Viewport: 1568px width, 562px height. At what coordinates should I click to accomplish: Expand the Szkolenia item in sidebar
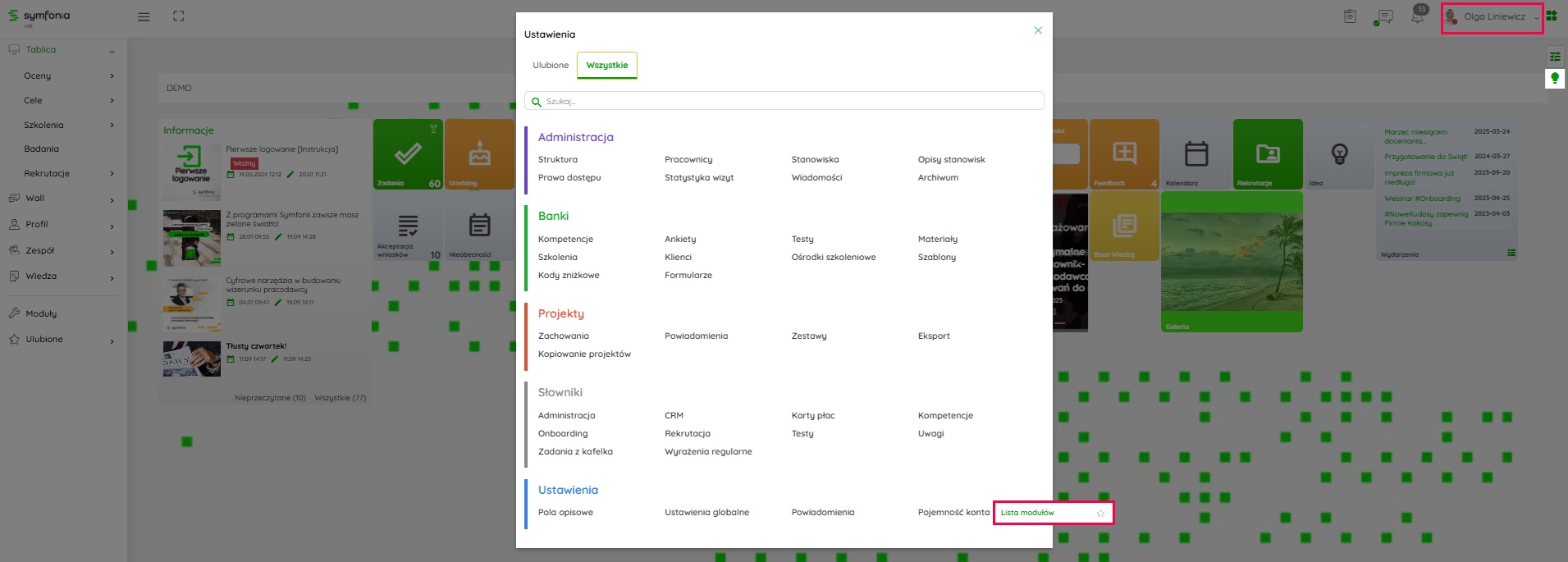112,126
